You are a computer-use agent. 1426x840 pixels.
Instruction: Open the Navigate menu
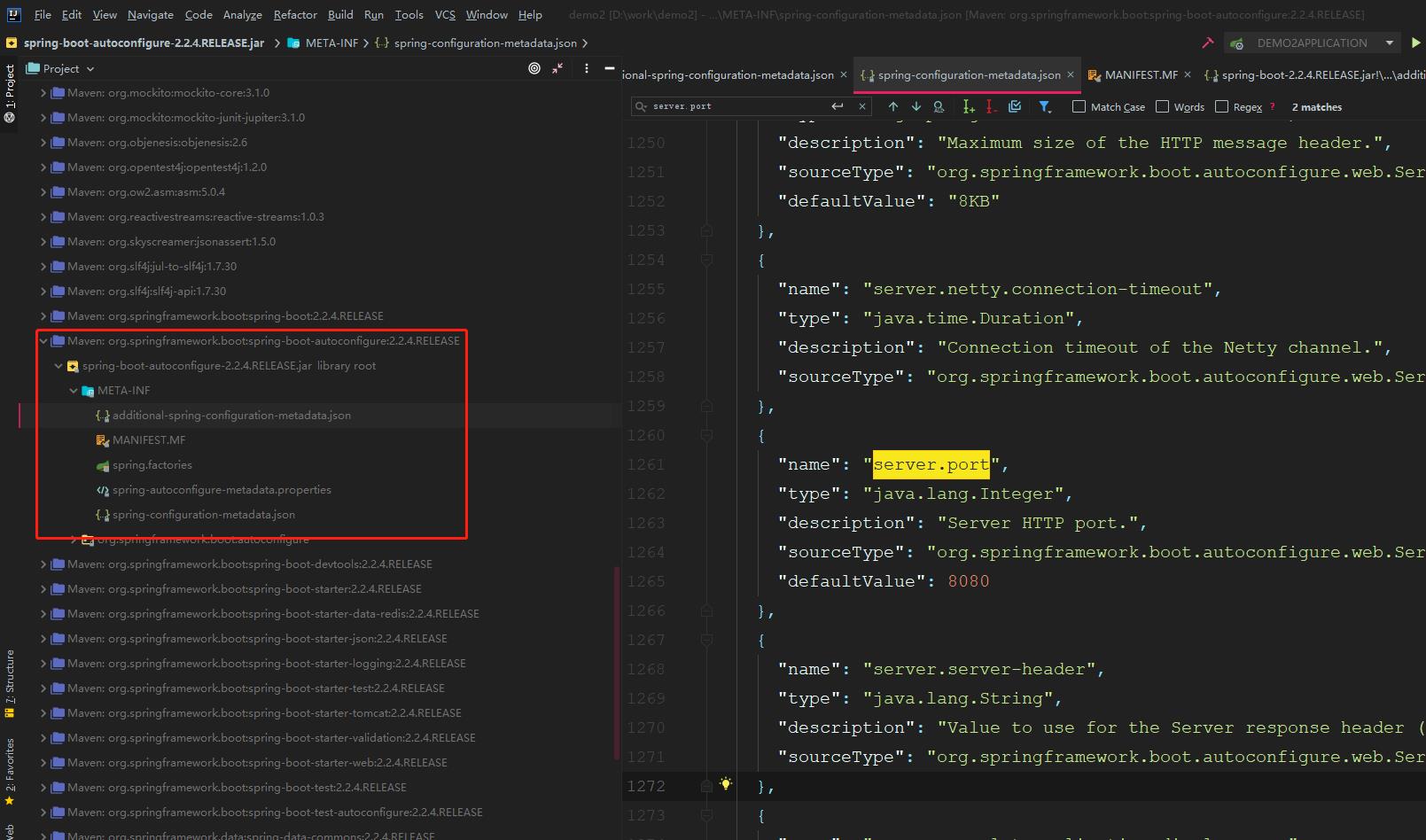(x=150, y=14)
